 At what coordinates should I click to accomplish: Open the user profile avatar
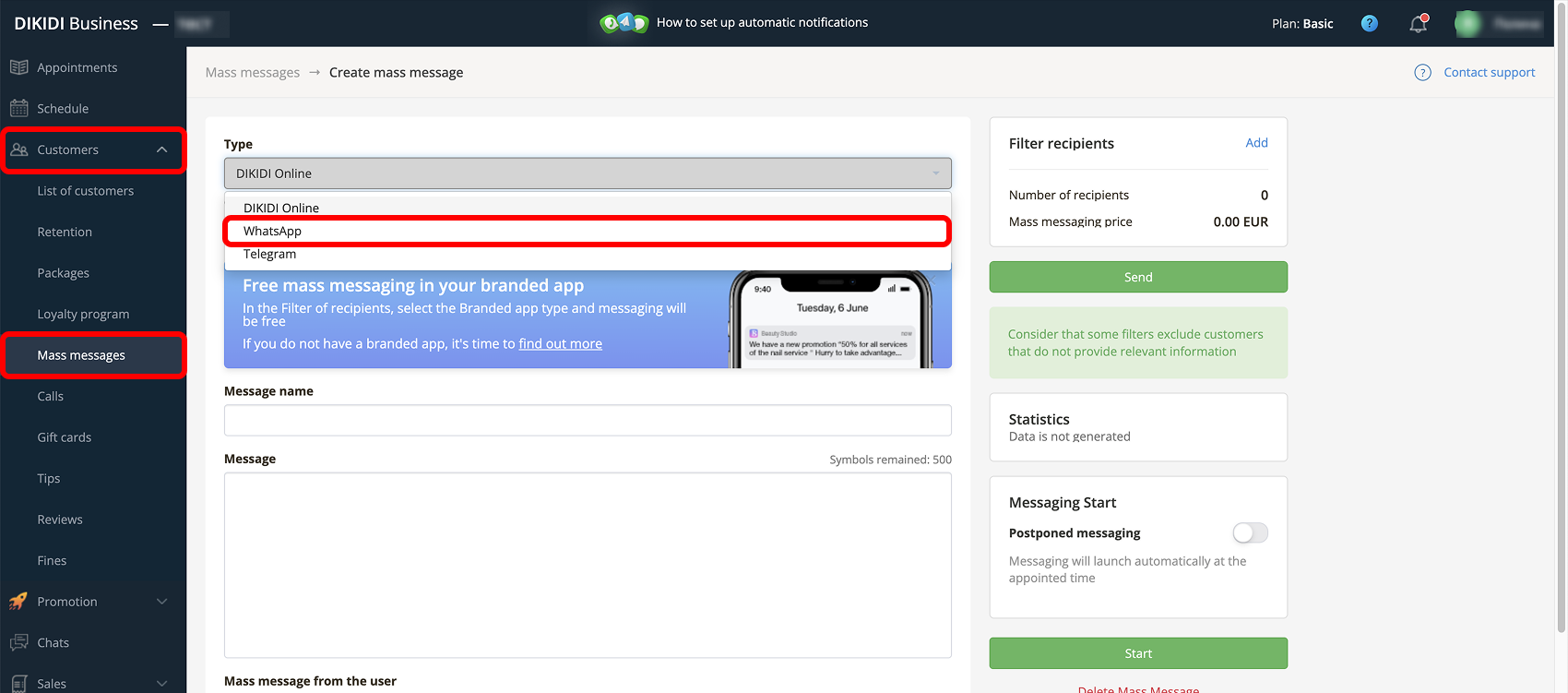click(x=1468, y=23)
